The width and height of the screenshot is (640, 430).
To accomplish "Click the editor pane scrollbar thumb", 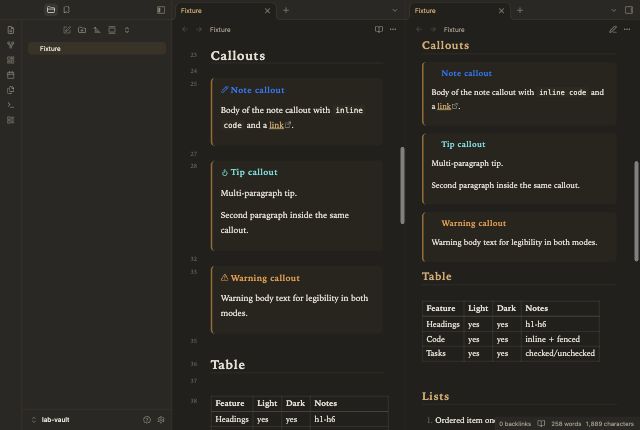I will pyautogui.click(x=402, y=185).
